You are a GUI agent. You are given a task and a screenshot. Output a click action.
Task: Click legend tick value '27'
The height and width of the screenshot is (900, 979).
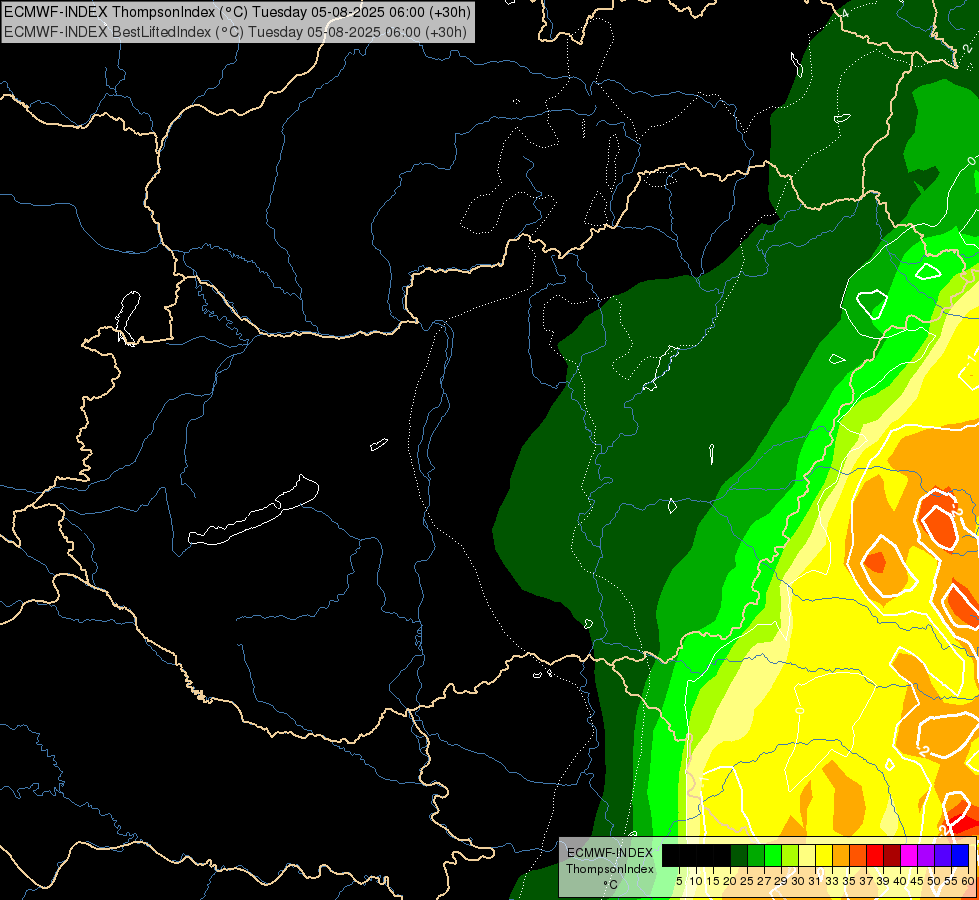[x=764, y=881]
